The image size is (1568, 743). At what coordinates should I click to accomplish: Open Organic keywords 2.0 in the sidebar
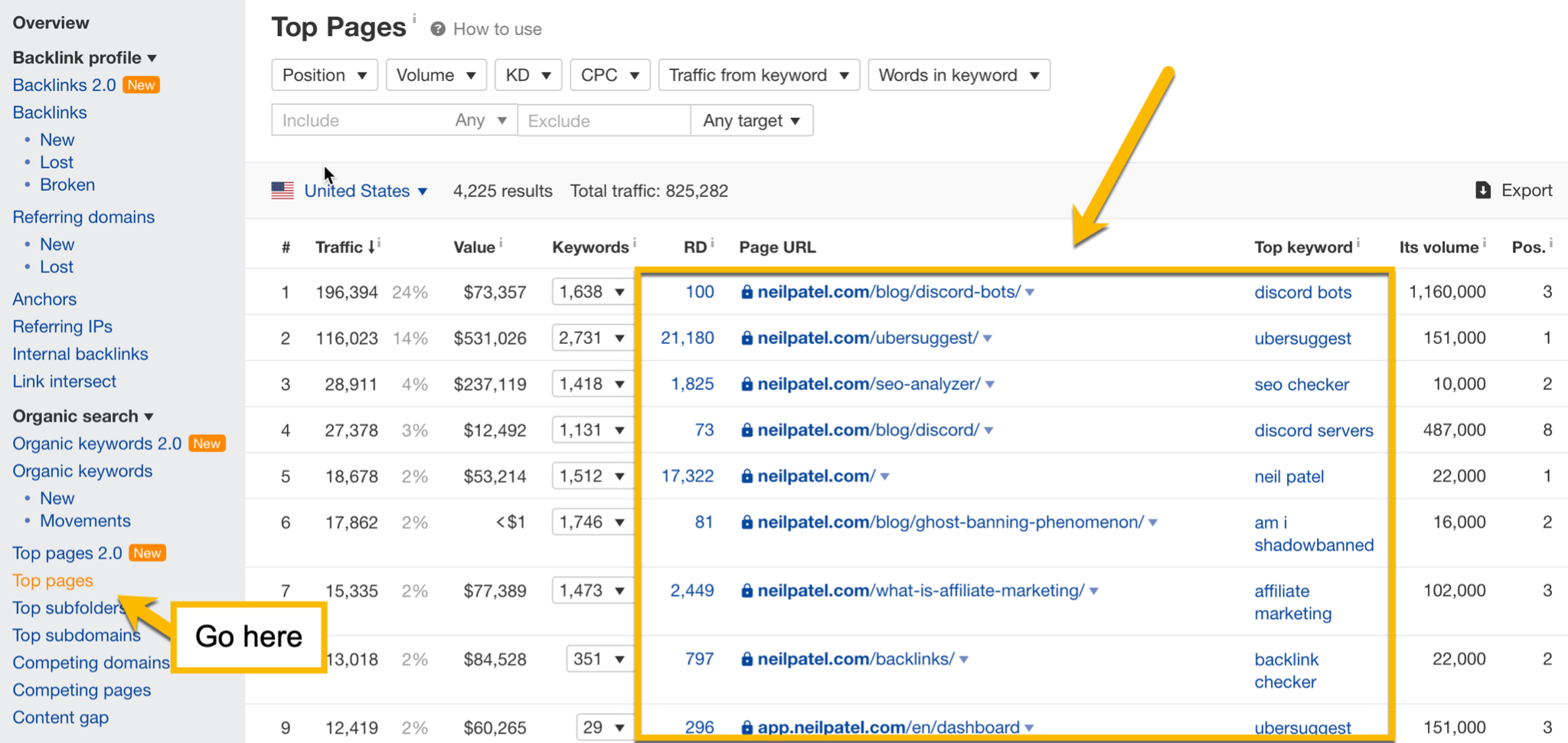pos(96,444)
